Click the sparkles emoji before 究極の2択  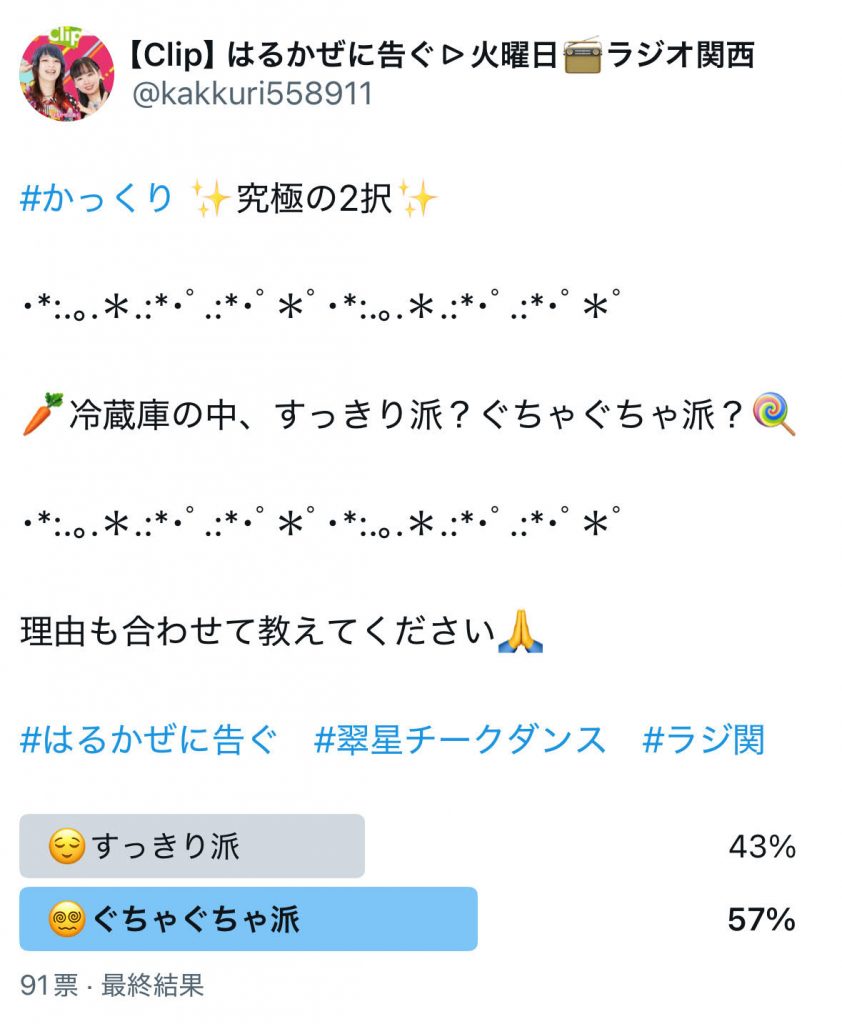pos(210,200)
